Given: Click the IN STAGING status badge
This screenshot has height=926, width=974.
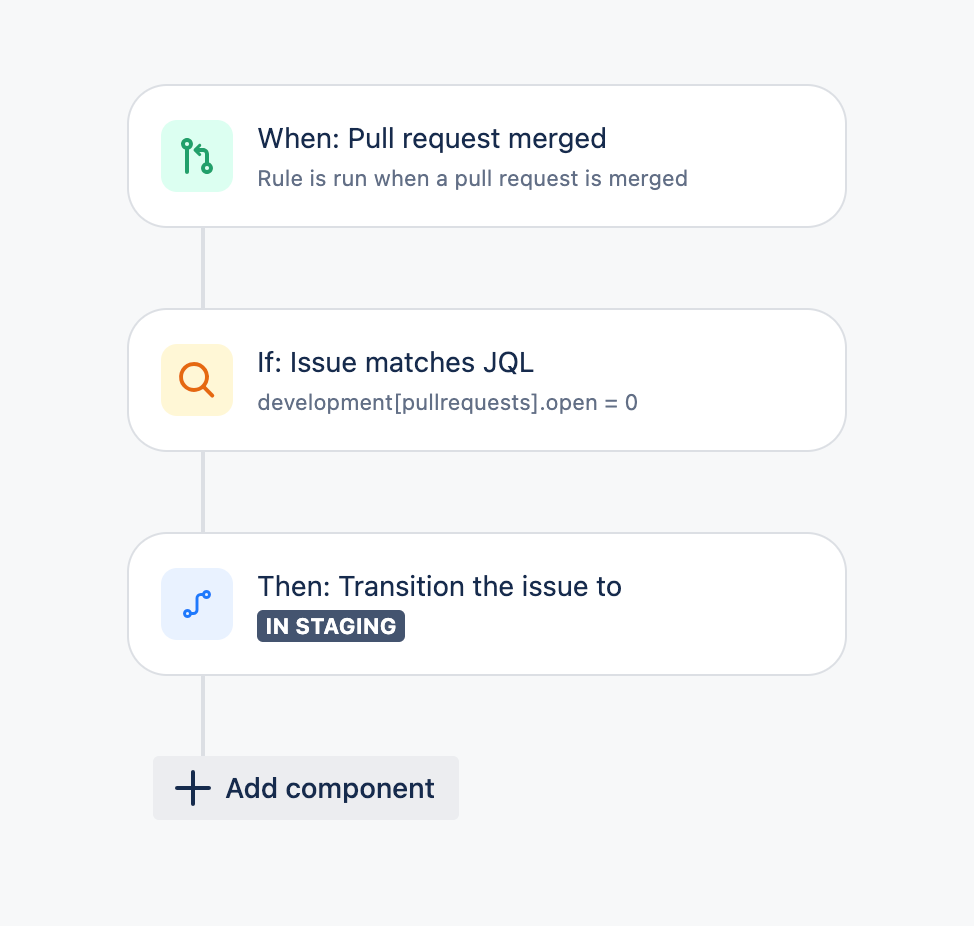Looking at the screenshot, I should pyautogui.click(x=331, y=626).
